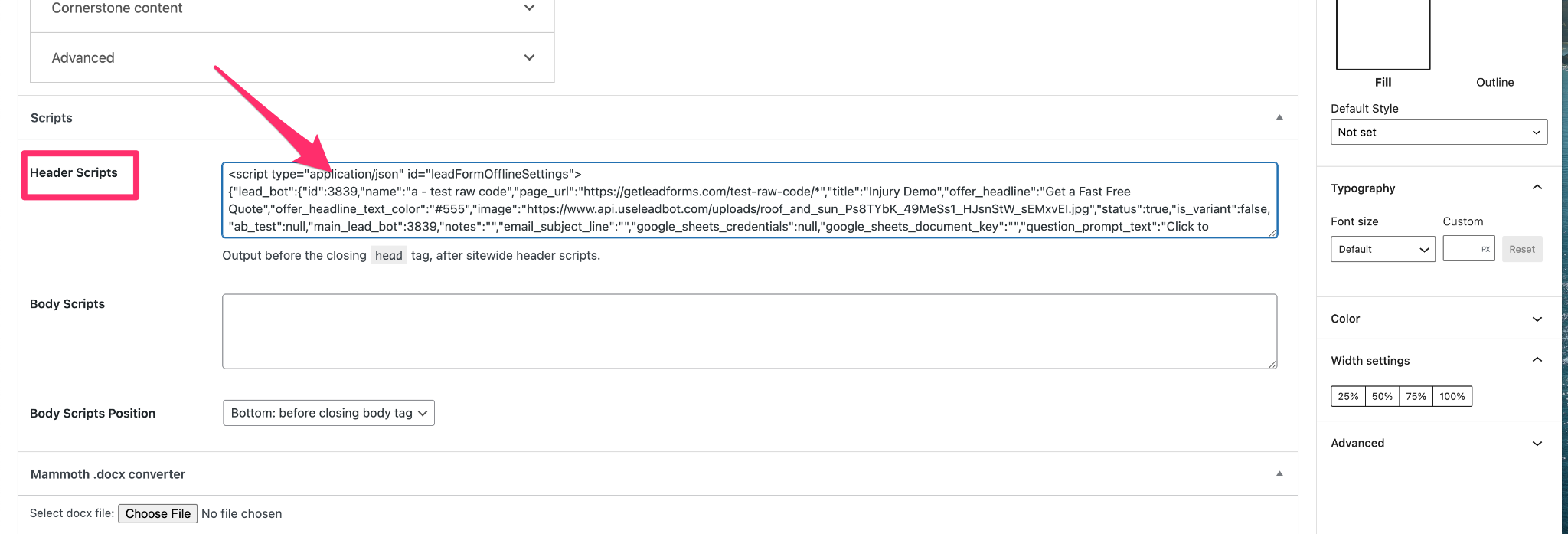
Task: Click the Custom font size field
Action: tap(1462, 249)
